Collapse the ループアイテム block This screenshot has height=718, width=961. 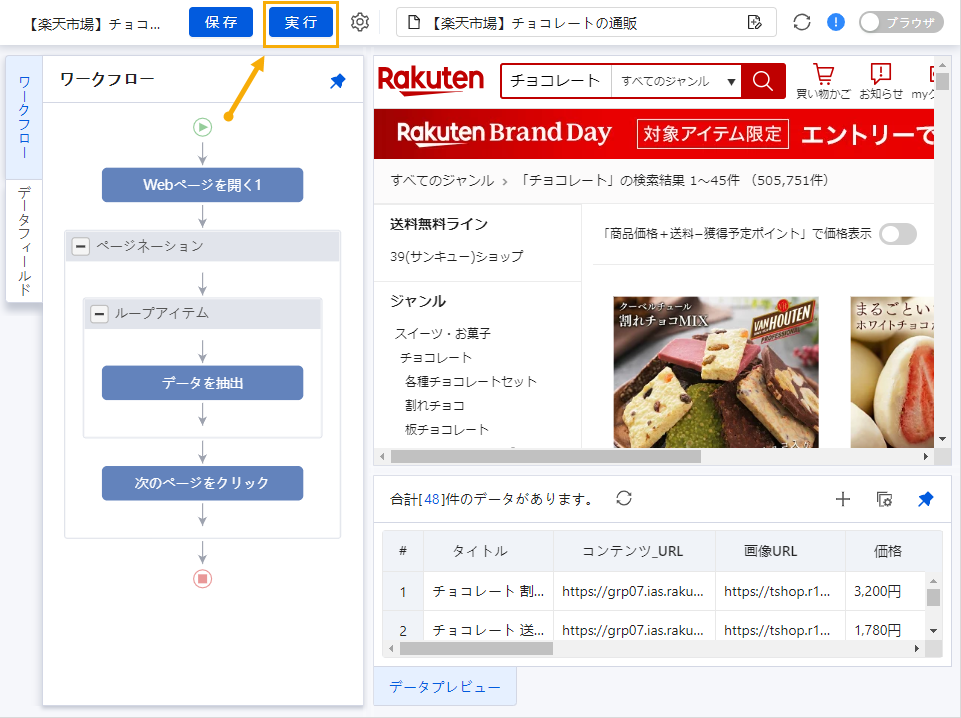(99, 314)
